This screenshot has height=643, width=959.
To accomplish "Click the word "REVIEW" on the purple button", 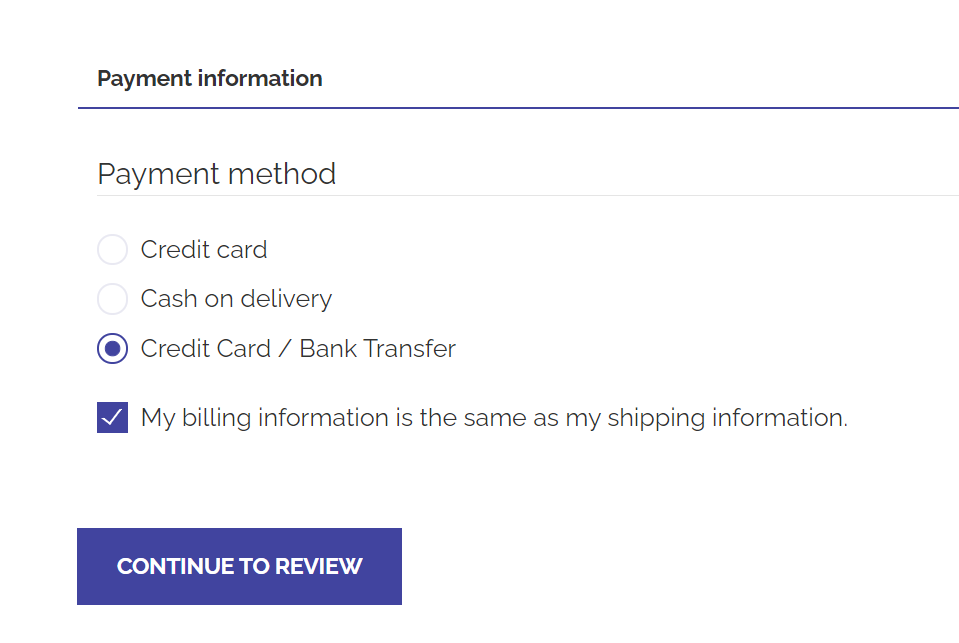I will click(x=319, y=567).
